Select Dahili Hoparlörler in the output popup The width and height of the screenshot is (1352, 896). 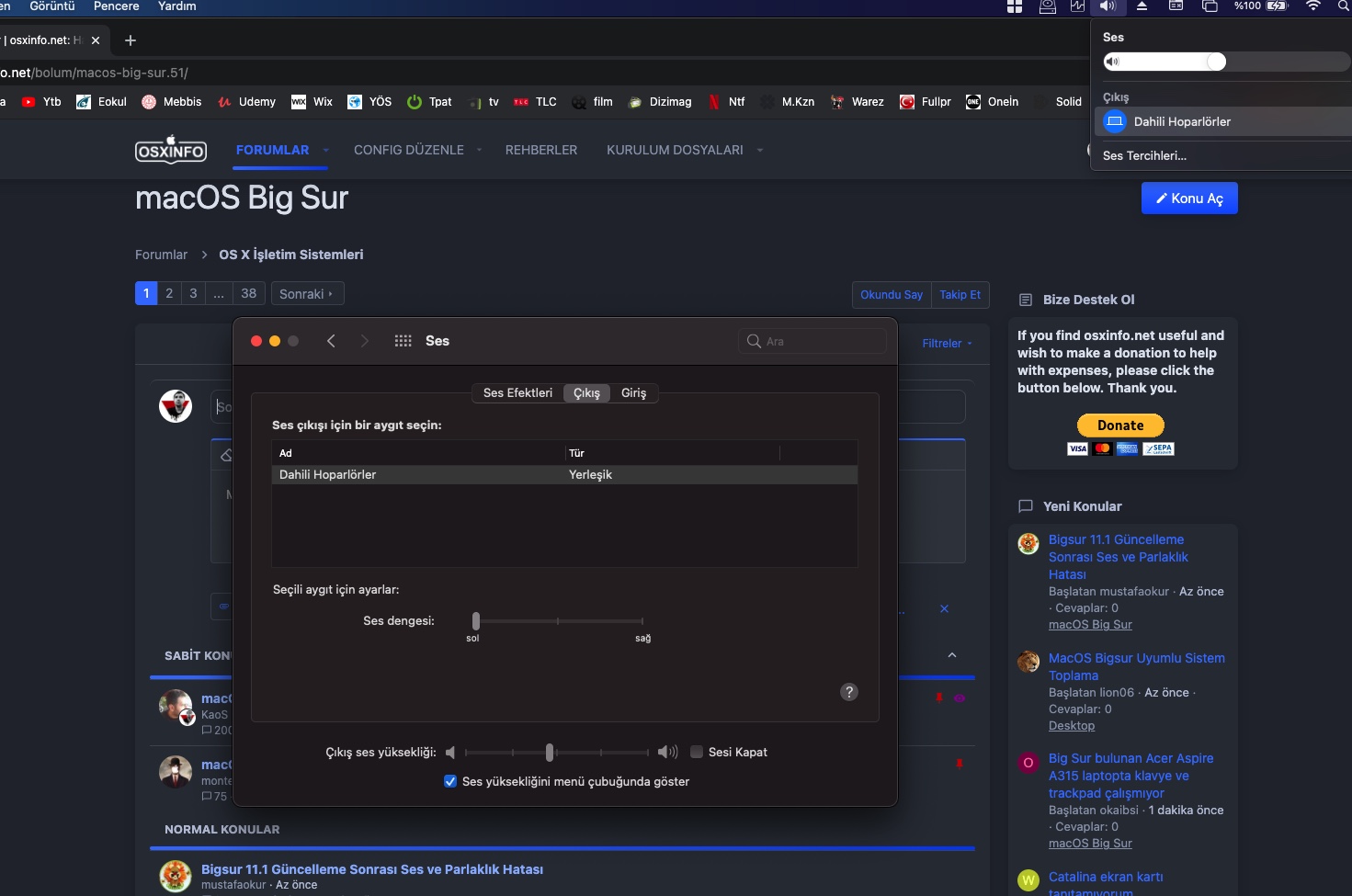1181,121
